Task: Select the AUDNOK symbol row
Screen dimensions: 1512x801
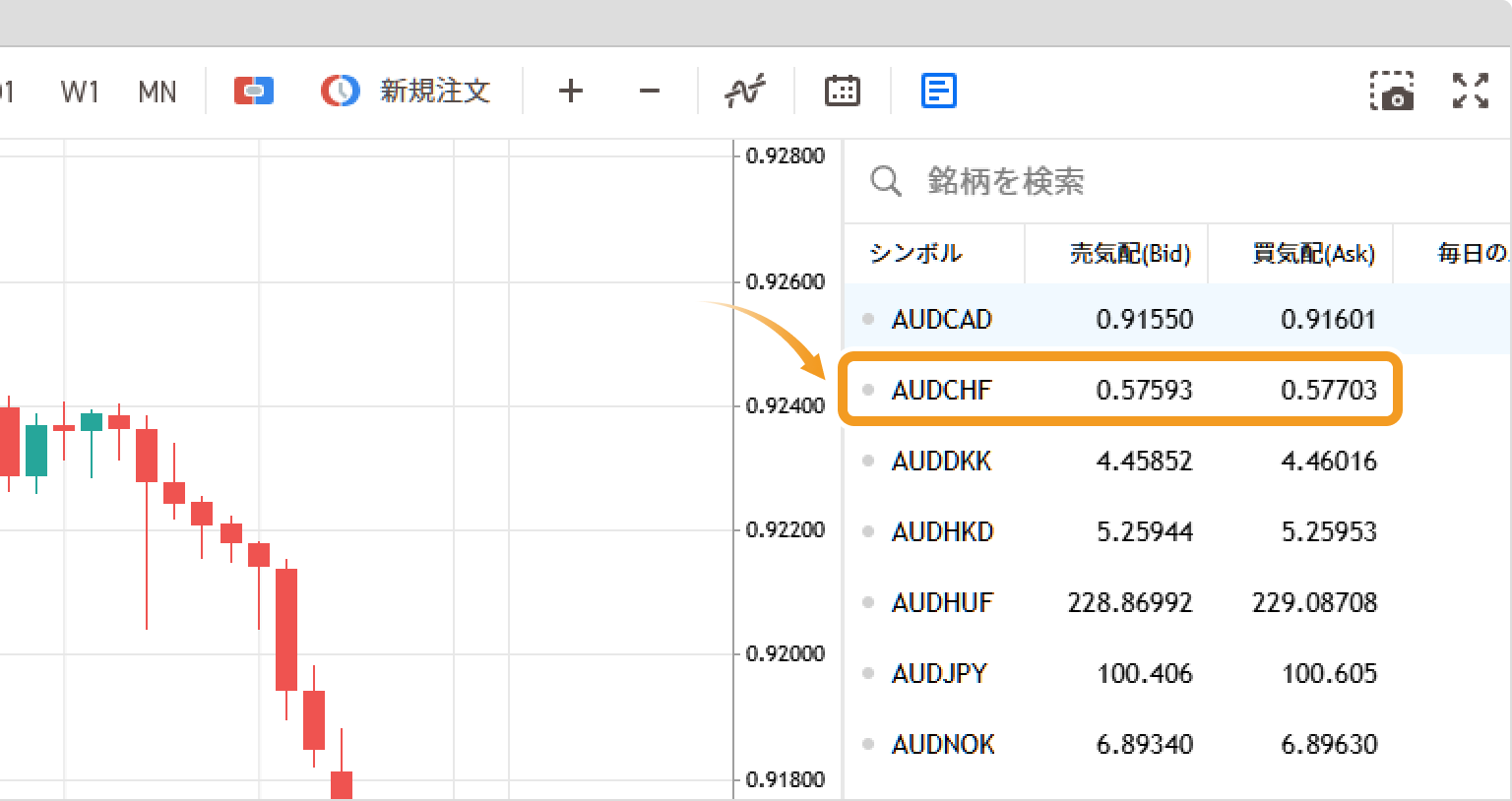Action: [x=1177, y=744]
